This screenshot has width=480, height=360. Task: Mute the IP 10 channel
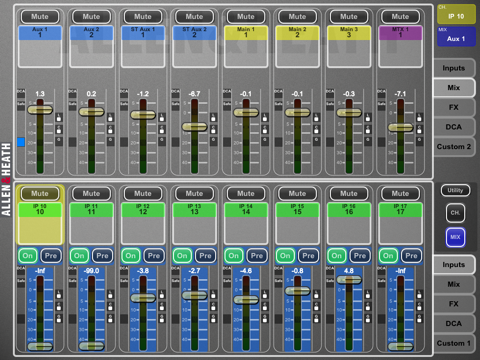[40, 193]
